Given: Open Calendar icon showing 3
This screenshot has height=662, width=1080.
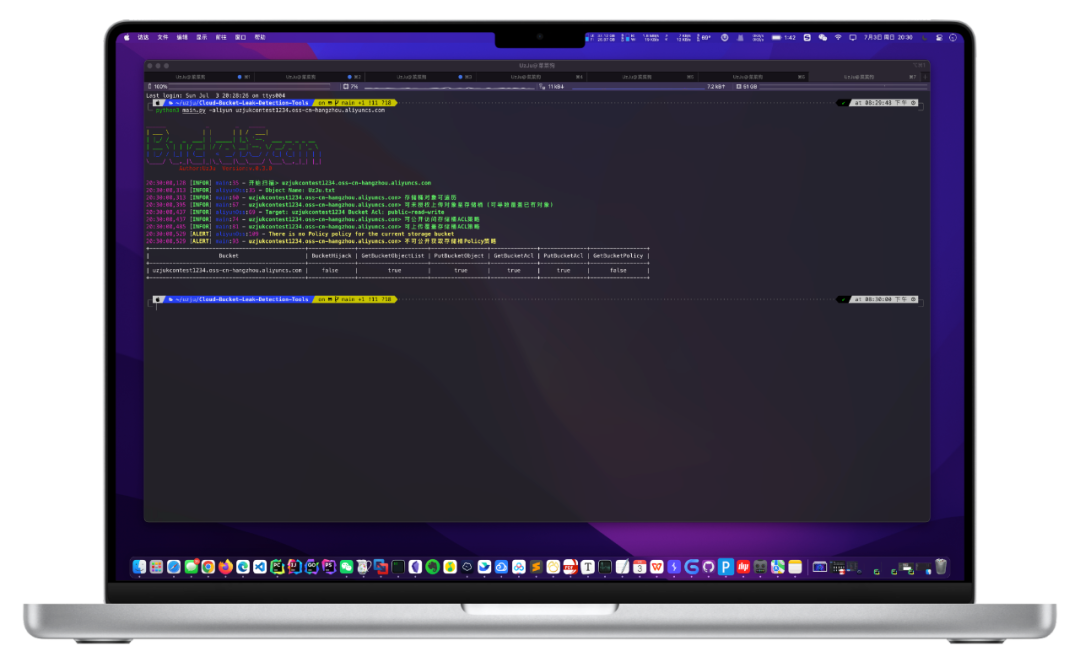Looking at the screenshot, I should [x=640, y=567].
